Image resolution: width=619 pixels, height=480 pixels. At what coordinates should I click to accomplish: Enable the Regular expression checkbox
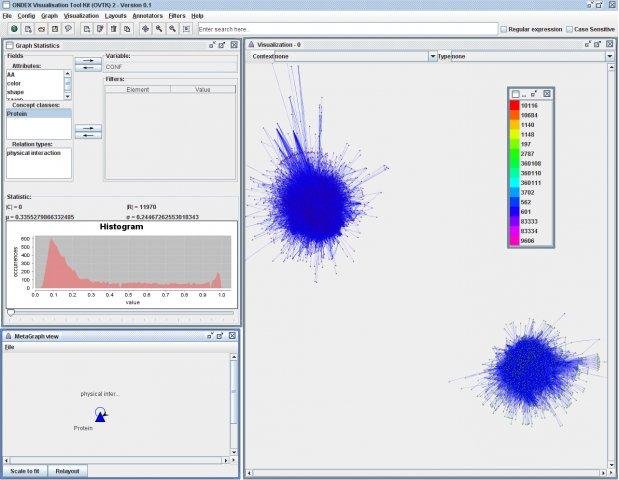click(503, 29)
